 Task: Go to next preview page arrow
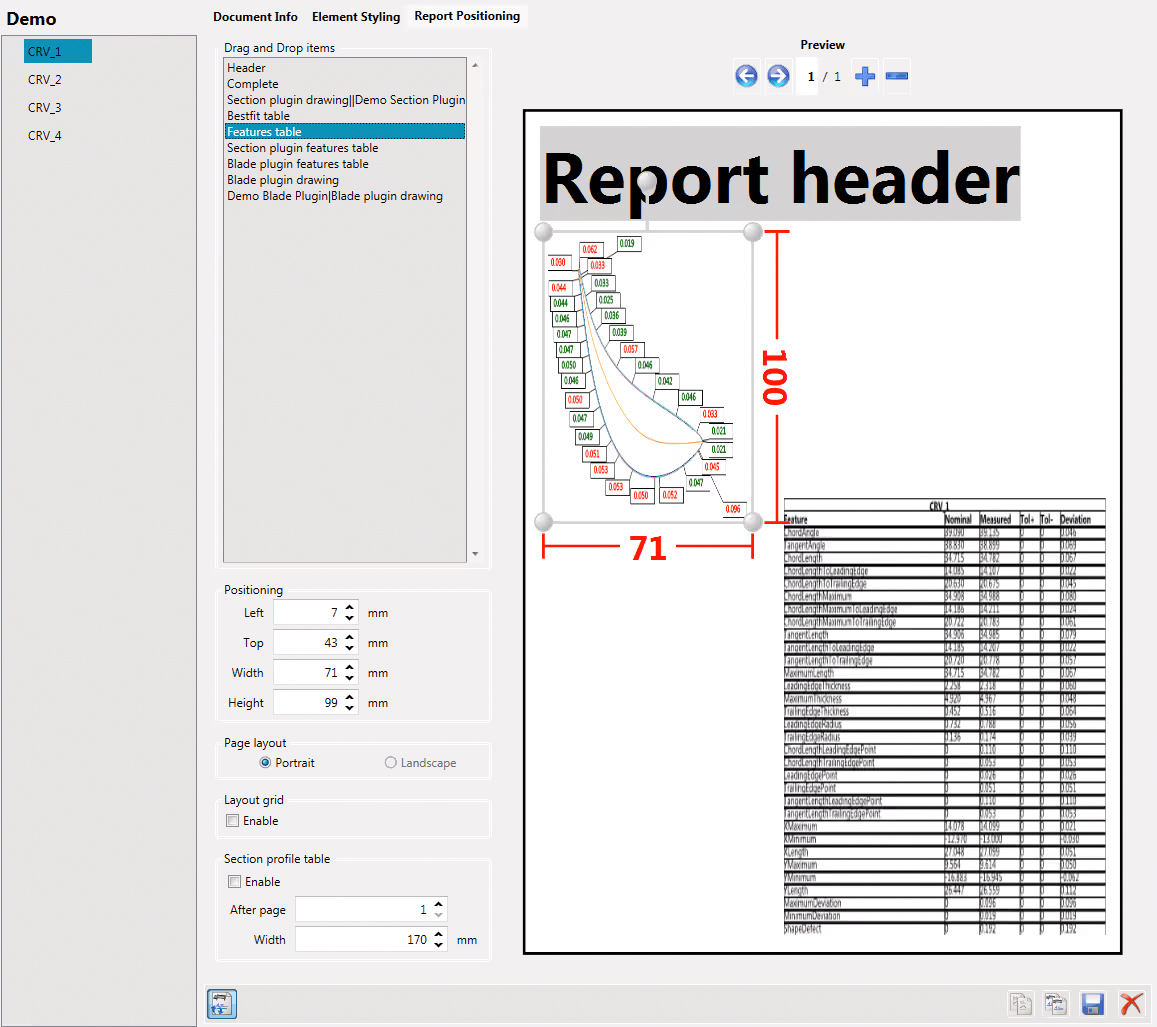point(778,76)
